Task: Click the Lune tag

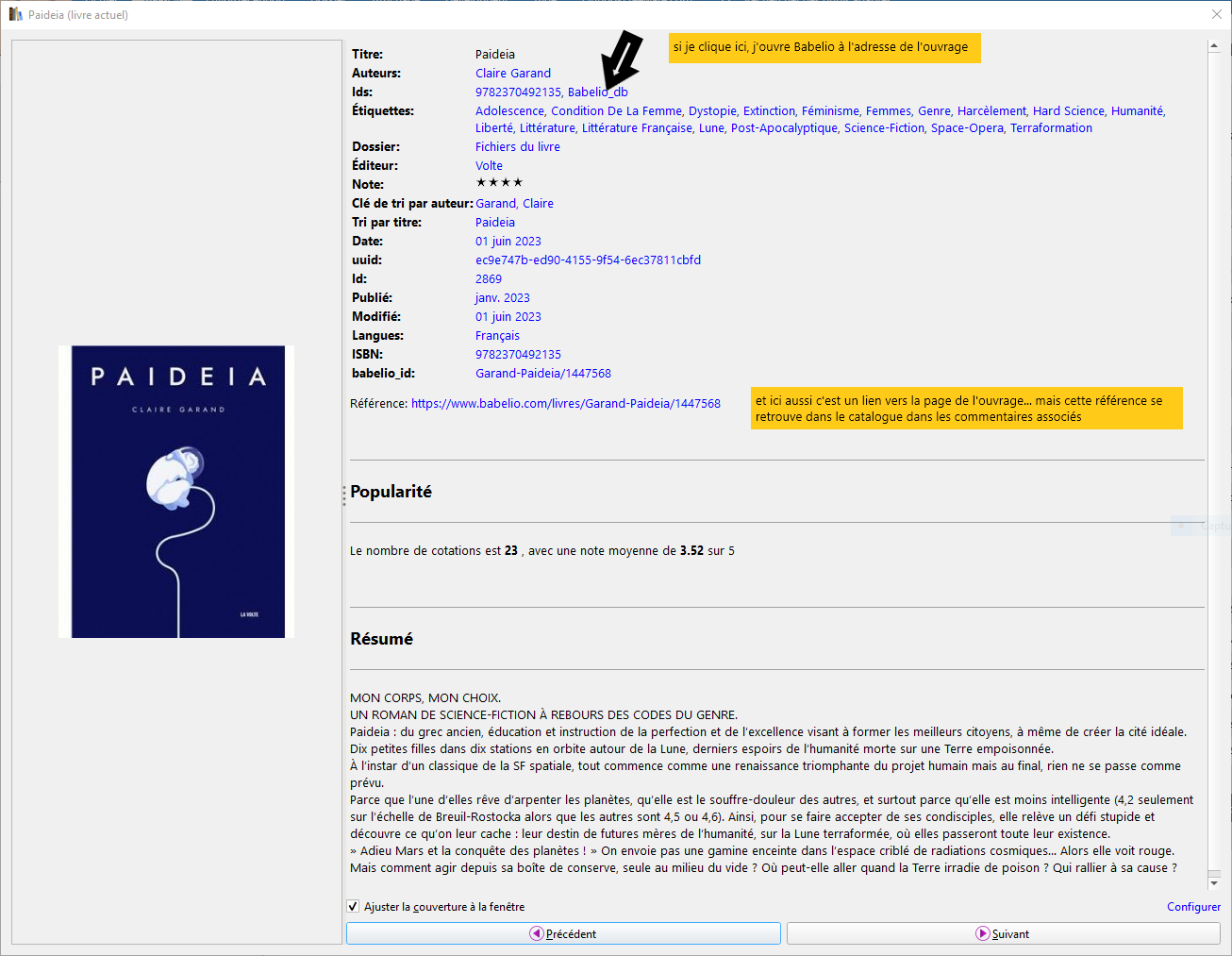Action: click(x=711, y=127)
